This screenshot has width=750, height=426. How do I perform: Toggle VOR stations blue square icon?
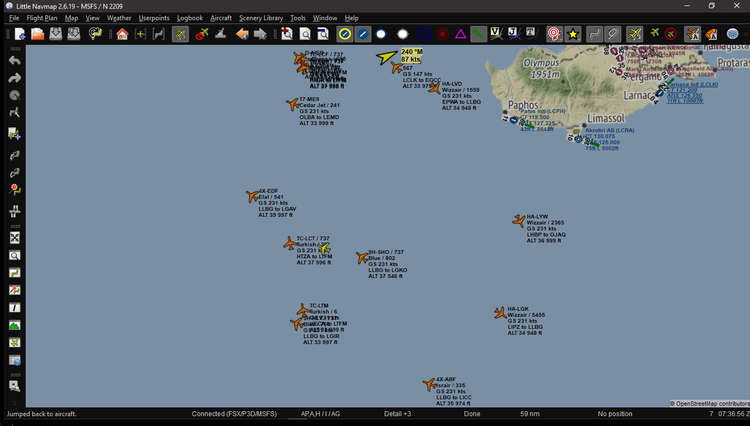pos(425,34)
